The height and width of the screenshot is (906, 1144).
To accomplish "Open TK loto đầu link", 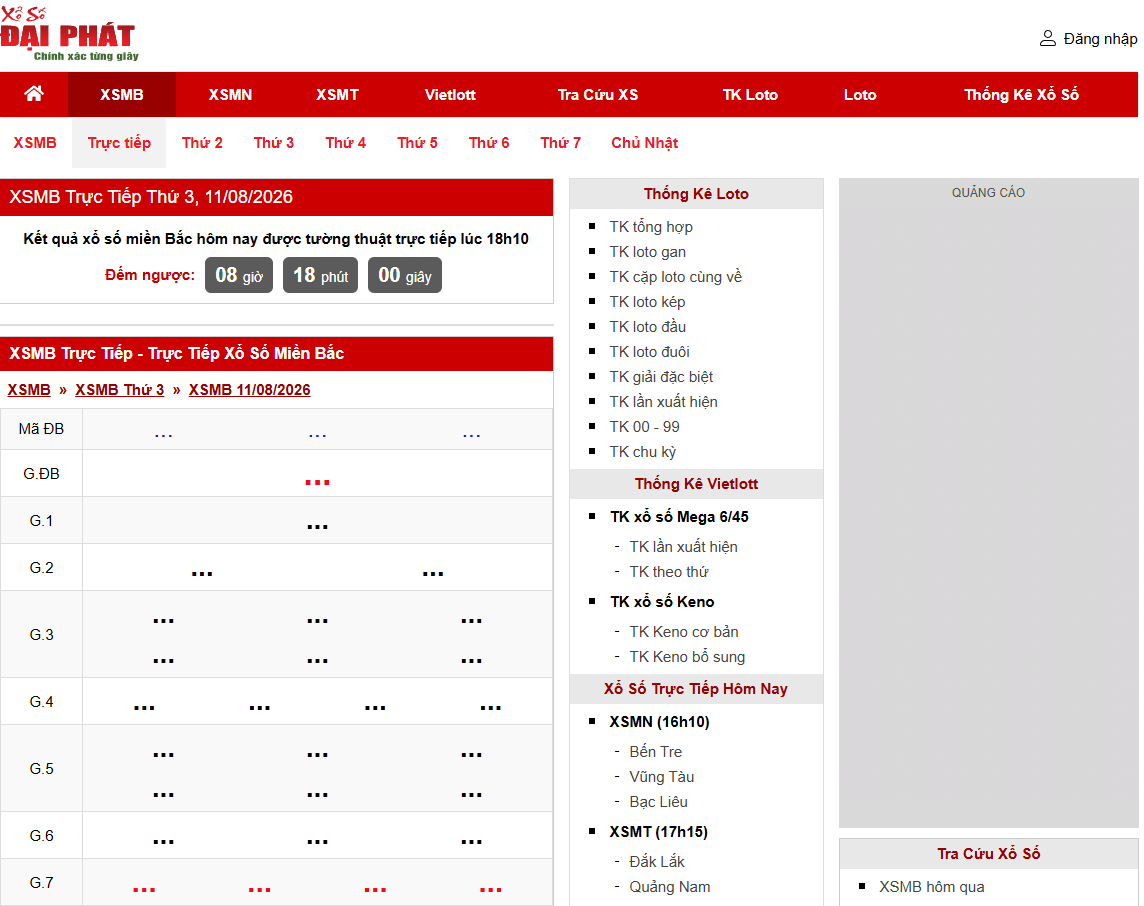I will (647, 327).
